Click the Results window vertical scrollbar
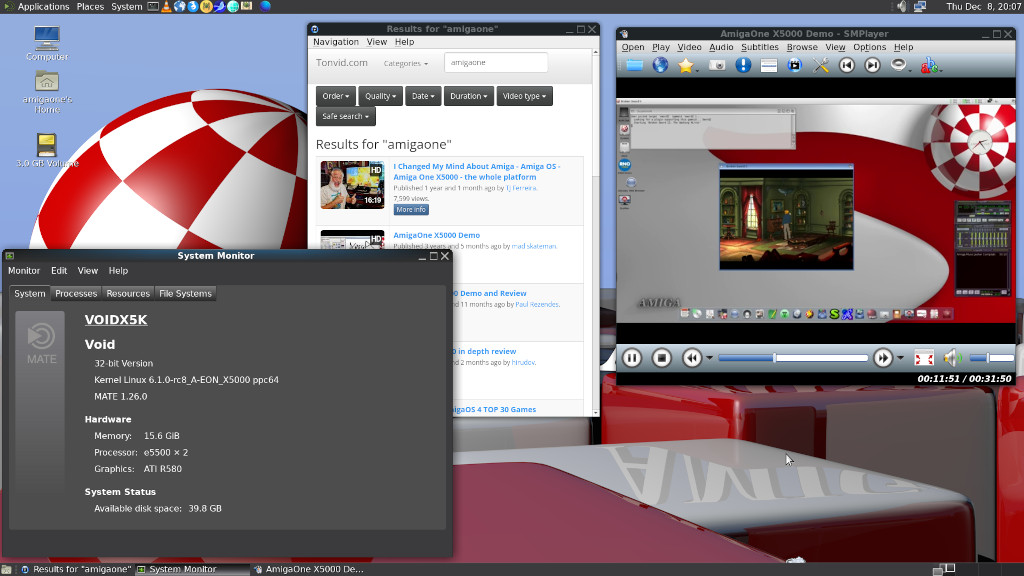Screen dimensions: 1024x576 tap(596, 232)
